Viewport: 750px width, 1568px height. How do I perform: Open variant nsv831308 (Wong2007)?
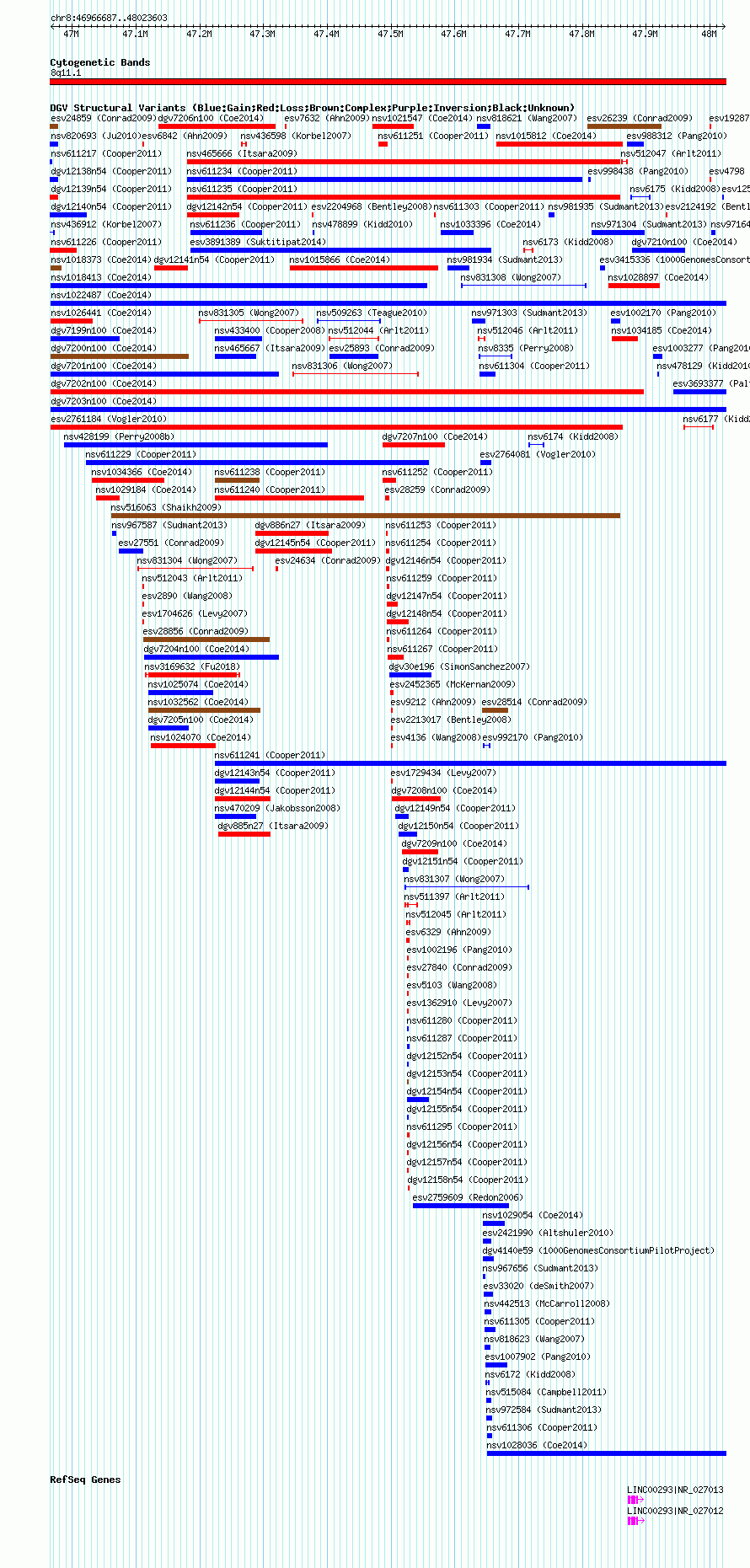click(511, 277)
